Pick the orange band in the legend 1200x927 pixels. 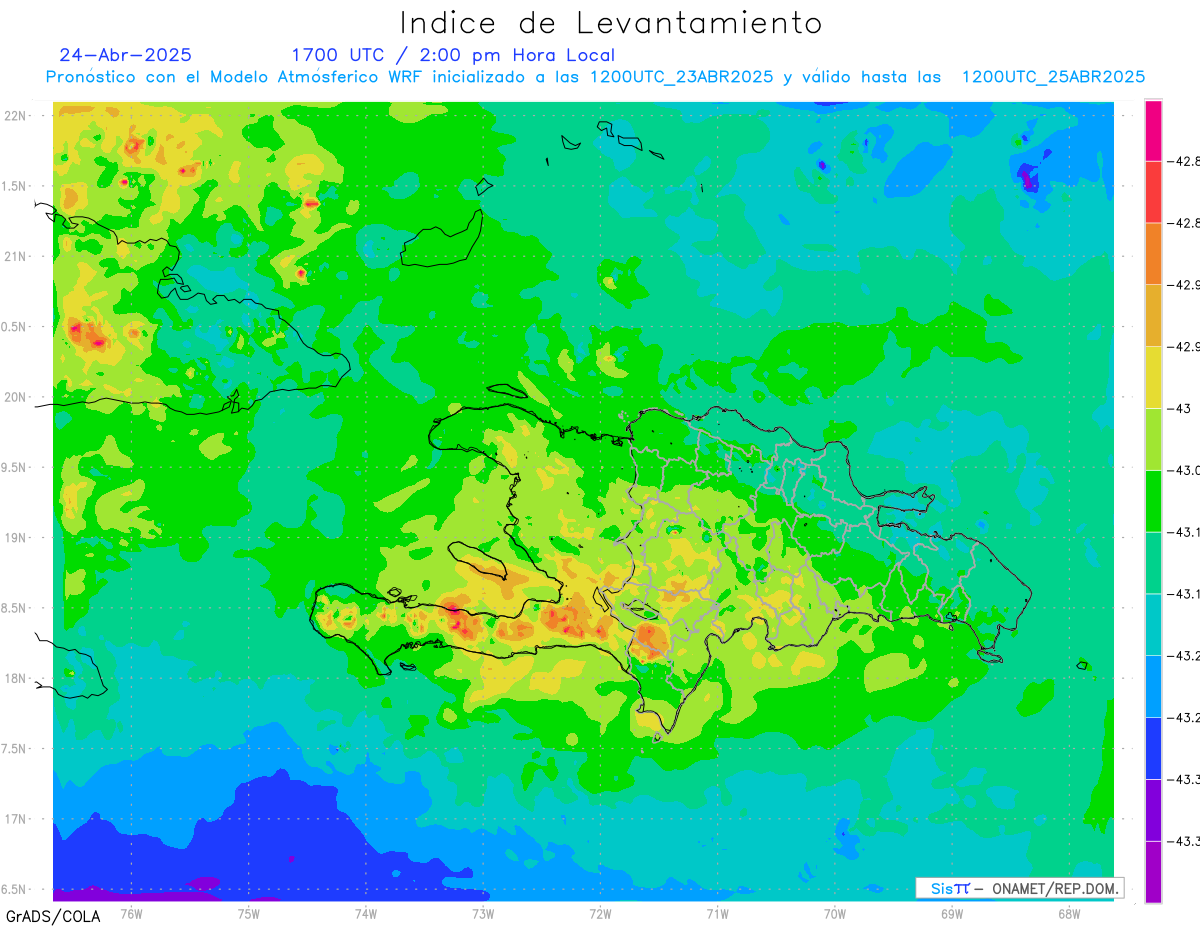coord(1153,253)
